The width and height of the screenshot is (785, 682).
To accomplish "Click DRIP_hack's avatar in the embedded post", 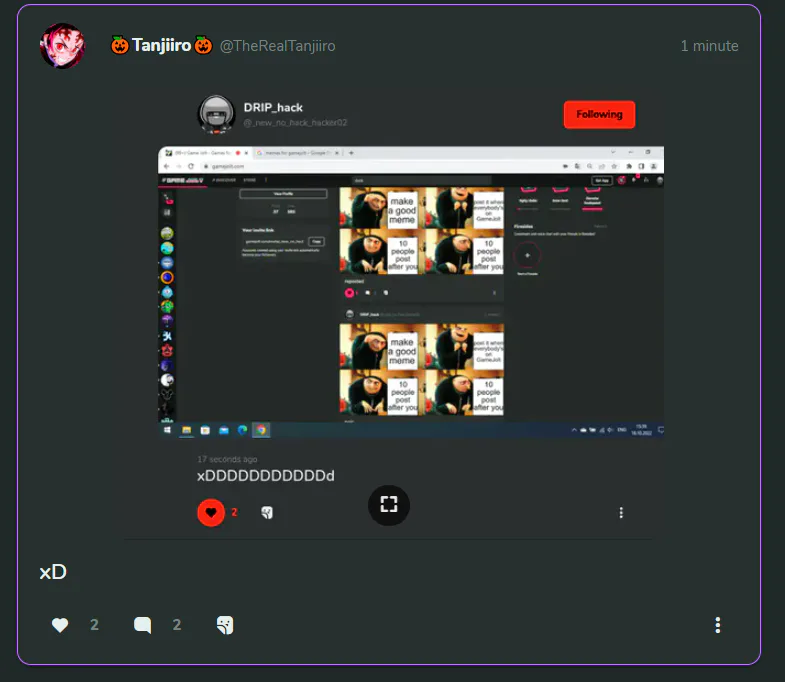I will tap(216, 114).
